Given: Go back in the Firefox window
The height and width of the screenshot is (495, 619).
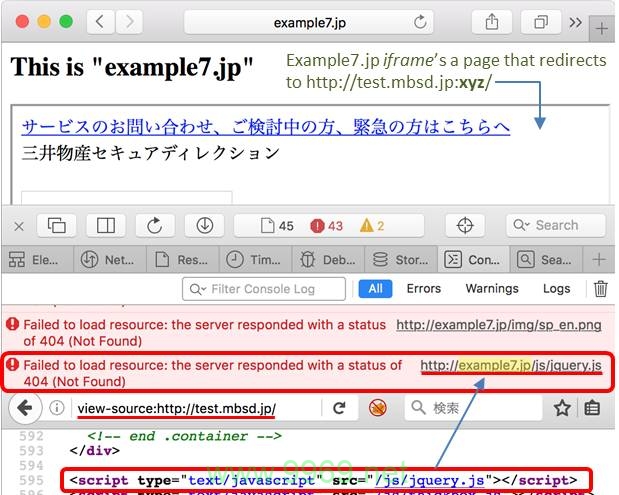Looking at the screenshot, I should tap(25, 408).
